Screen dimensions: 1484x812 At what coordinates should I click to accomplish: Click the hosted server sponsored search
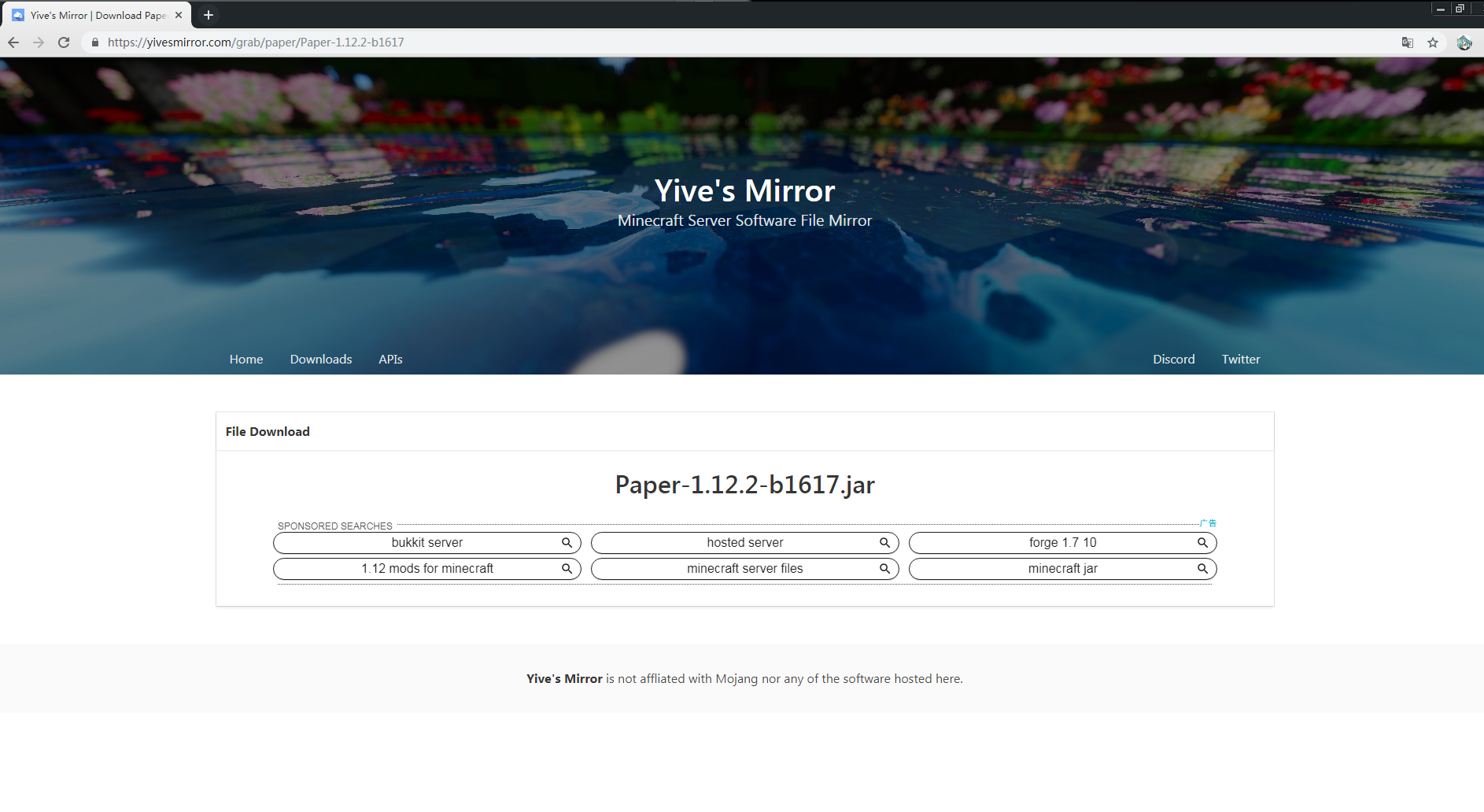tap(745, 543)
